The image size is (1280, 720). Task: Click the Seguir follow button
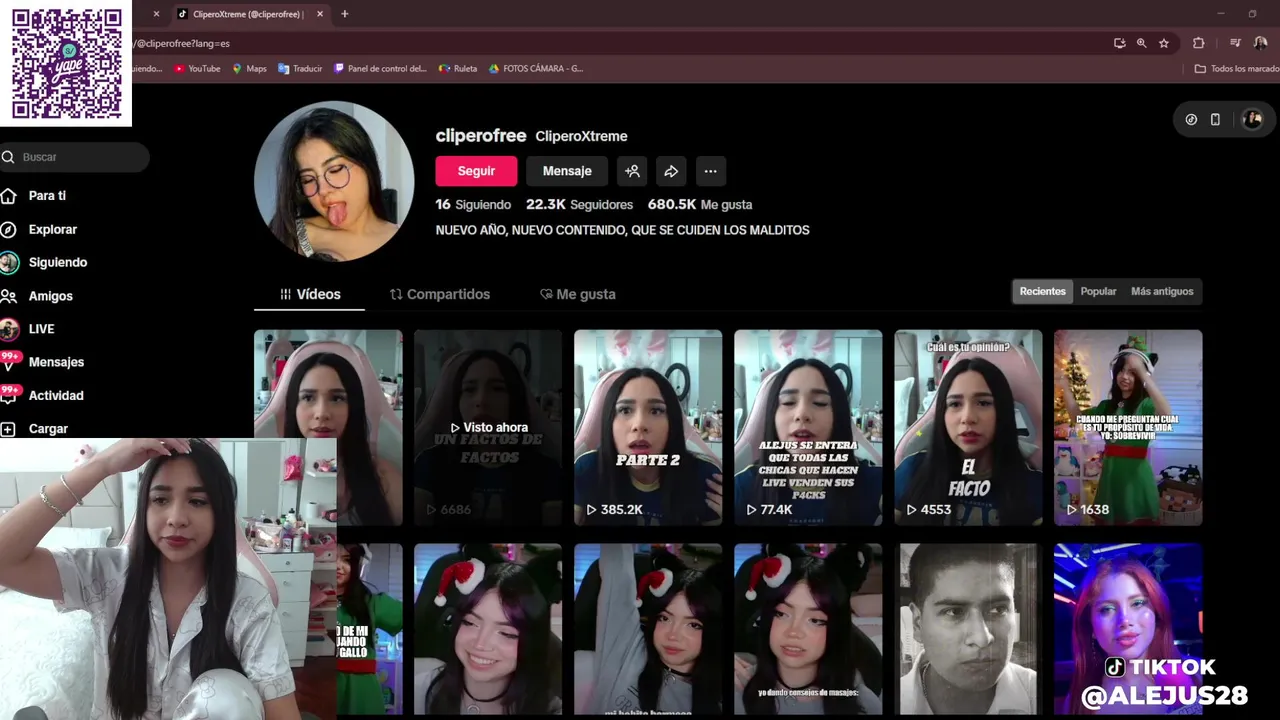[x=476, y=171]
